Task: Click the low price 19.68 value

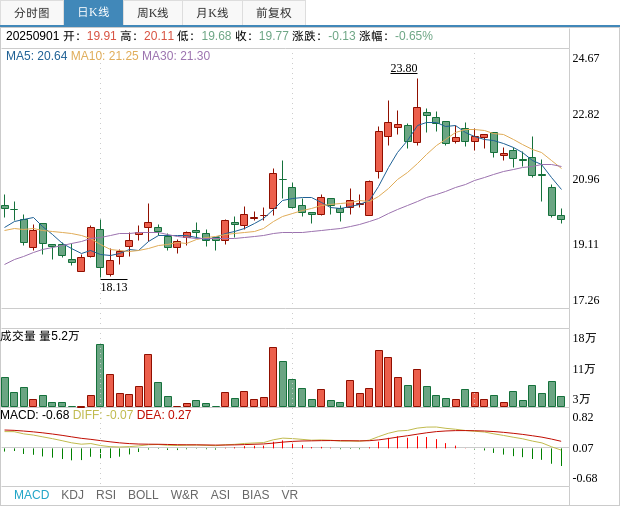Action: point(216,36)
